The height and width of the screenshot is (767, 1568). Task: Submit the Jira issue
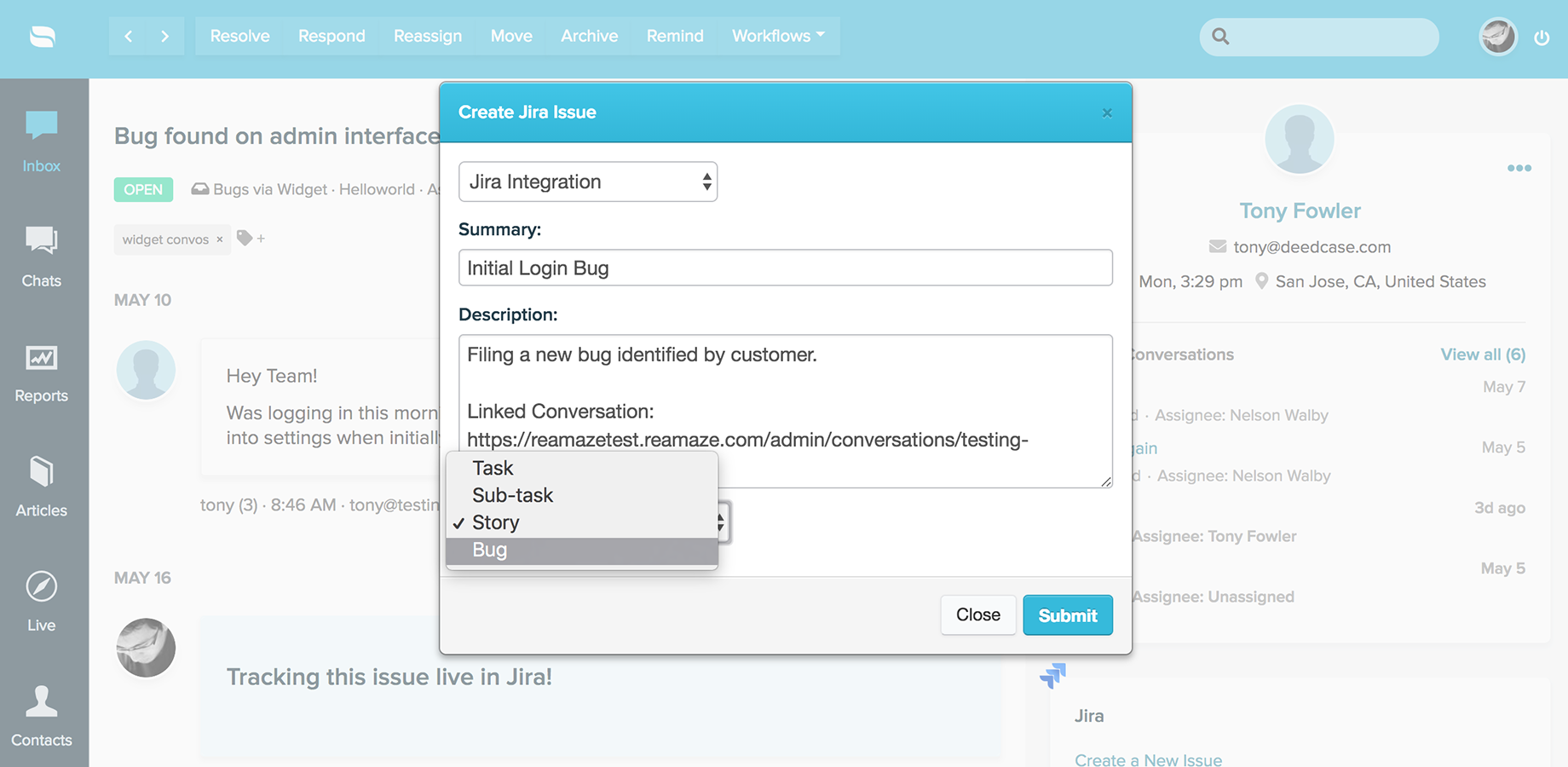[x=1068, y=614]
